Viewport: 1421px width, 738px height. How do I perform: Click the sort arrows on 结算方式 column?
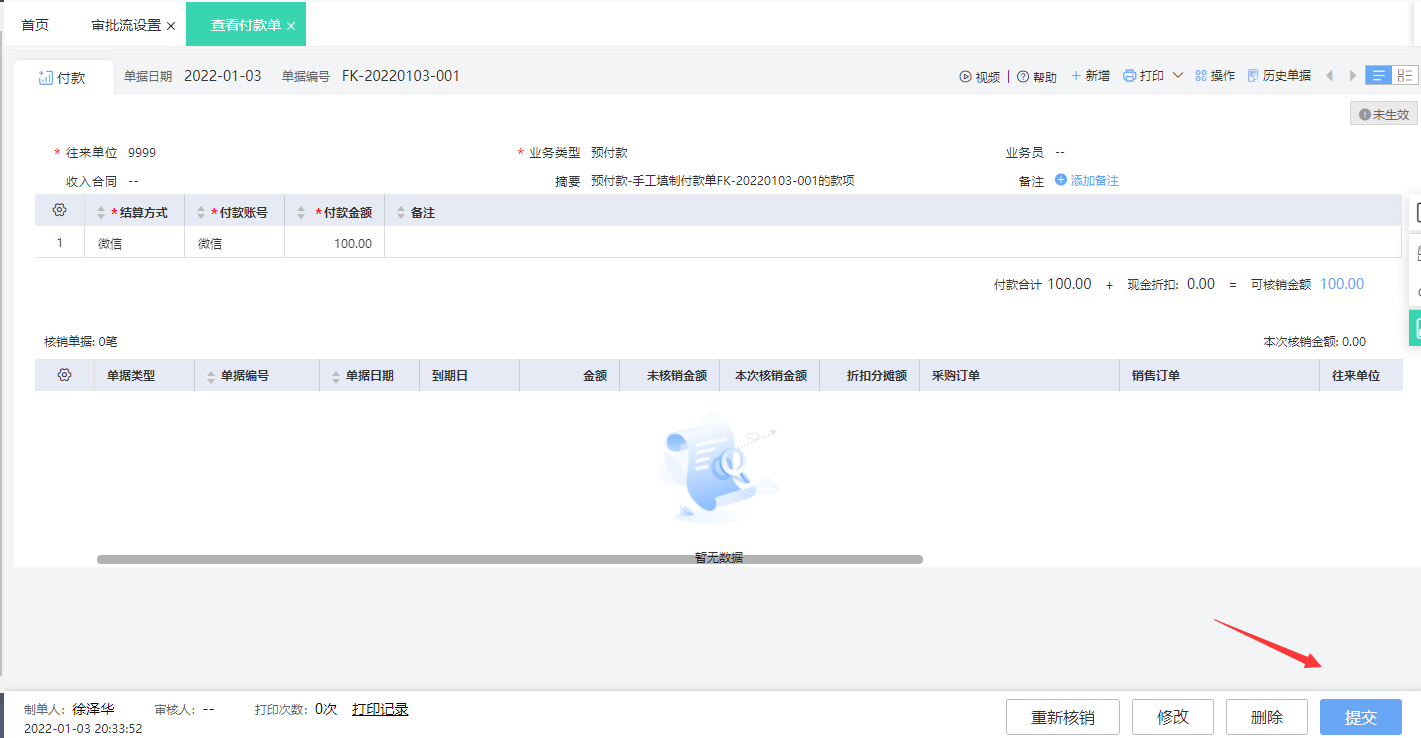click(x=99, y=211)
